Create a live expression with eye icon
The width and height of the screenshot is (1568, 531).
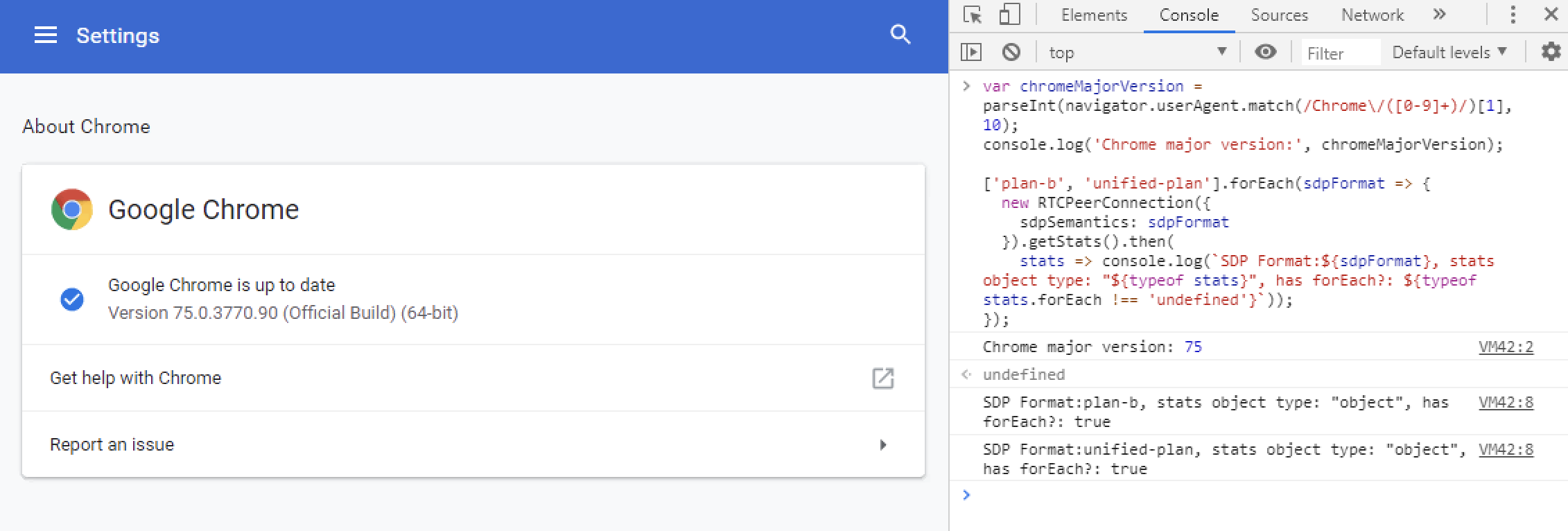click(x=1265, y=52)
